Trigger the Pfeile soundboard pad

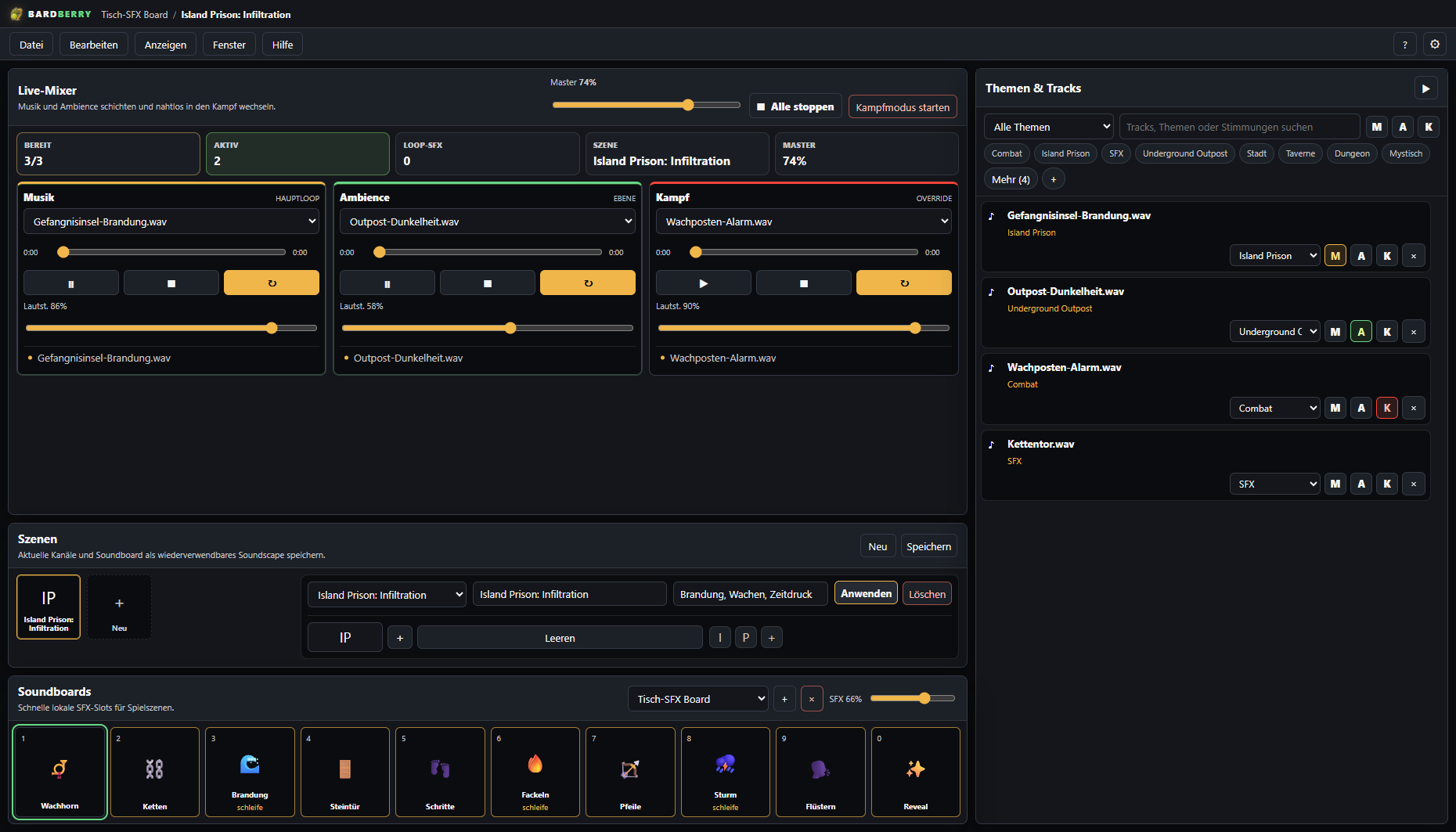tap(630, 772)
